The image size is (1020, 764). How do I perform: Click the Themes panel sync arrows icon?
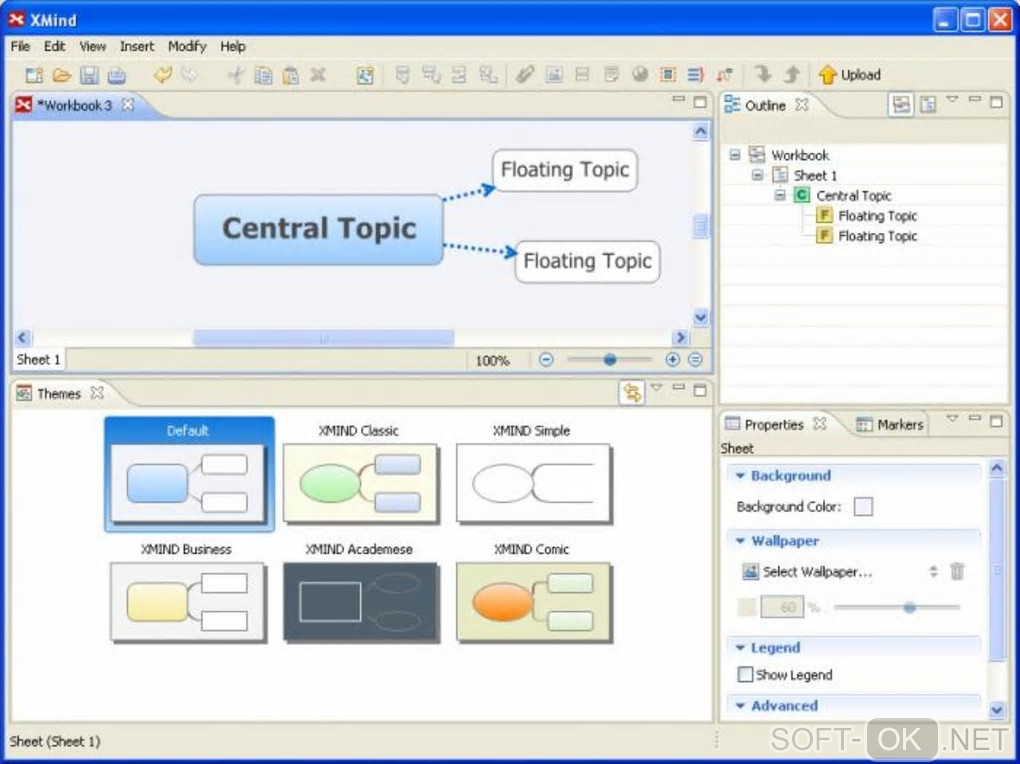pos(632,392)
